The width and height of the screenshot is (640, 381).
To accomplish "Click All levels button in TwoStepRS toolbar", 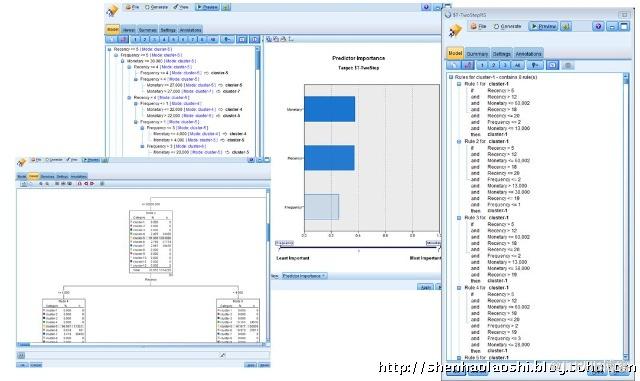I will point(517,65).
